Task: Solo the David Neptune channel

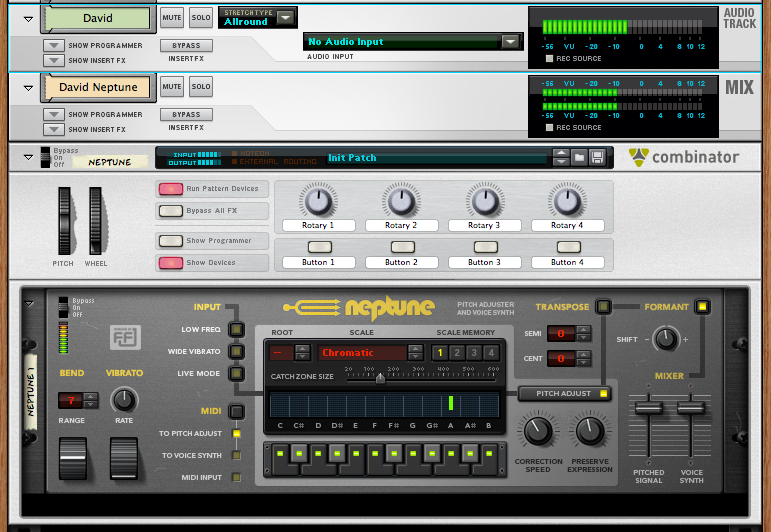Action: tap(201, 87)
